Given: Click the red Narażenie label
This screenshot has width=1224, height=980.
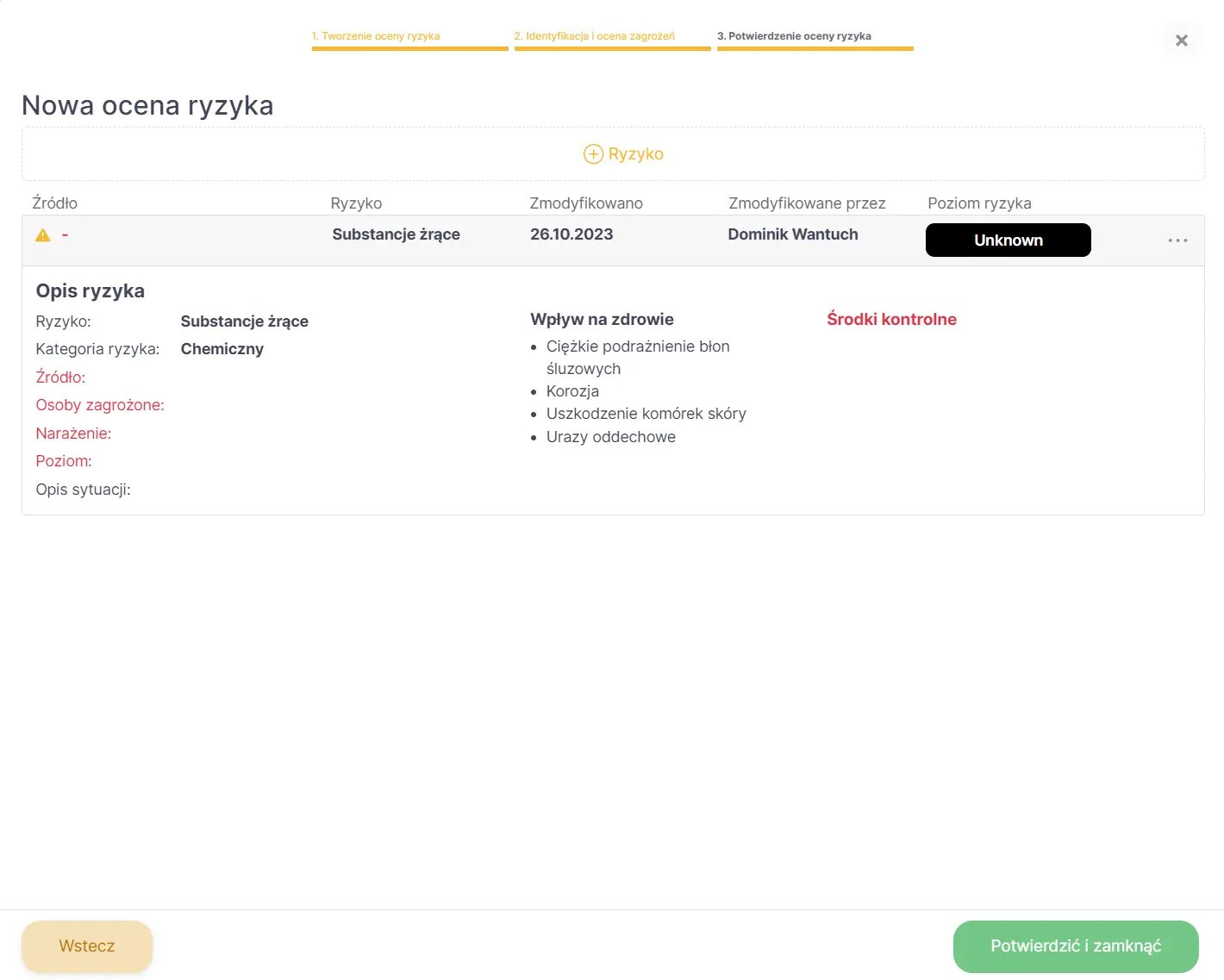Looking at the screenshot, I should 73,434.
